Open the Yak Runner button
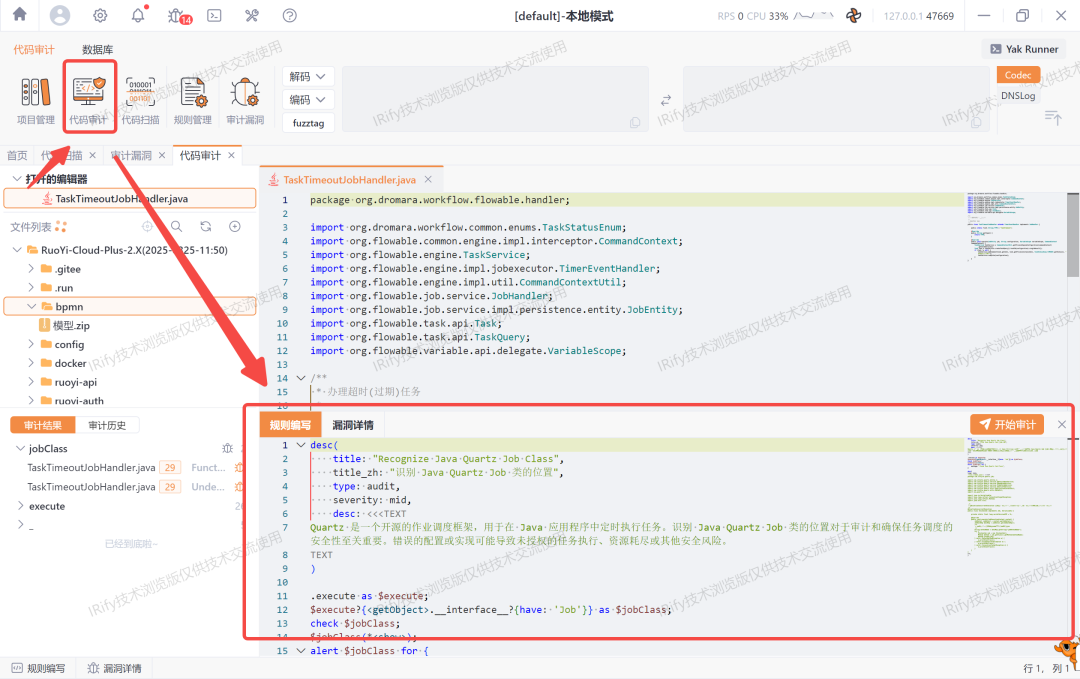The image size is (1080, 679). tap(1024, 49)
